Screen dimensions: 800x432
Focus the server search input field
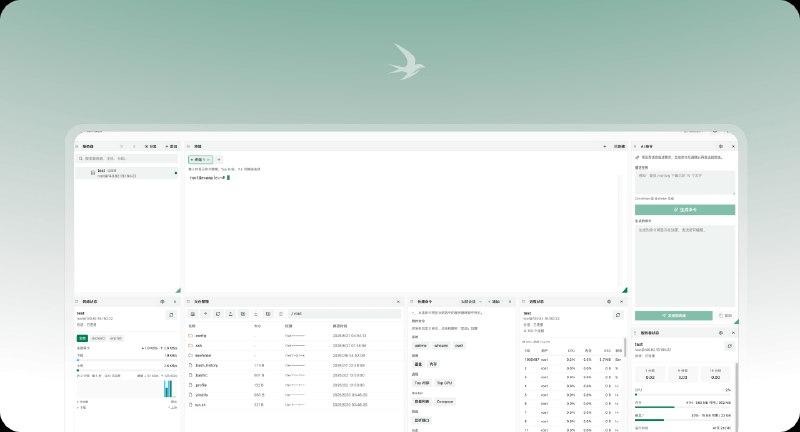(127, 159)
